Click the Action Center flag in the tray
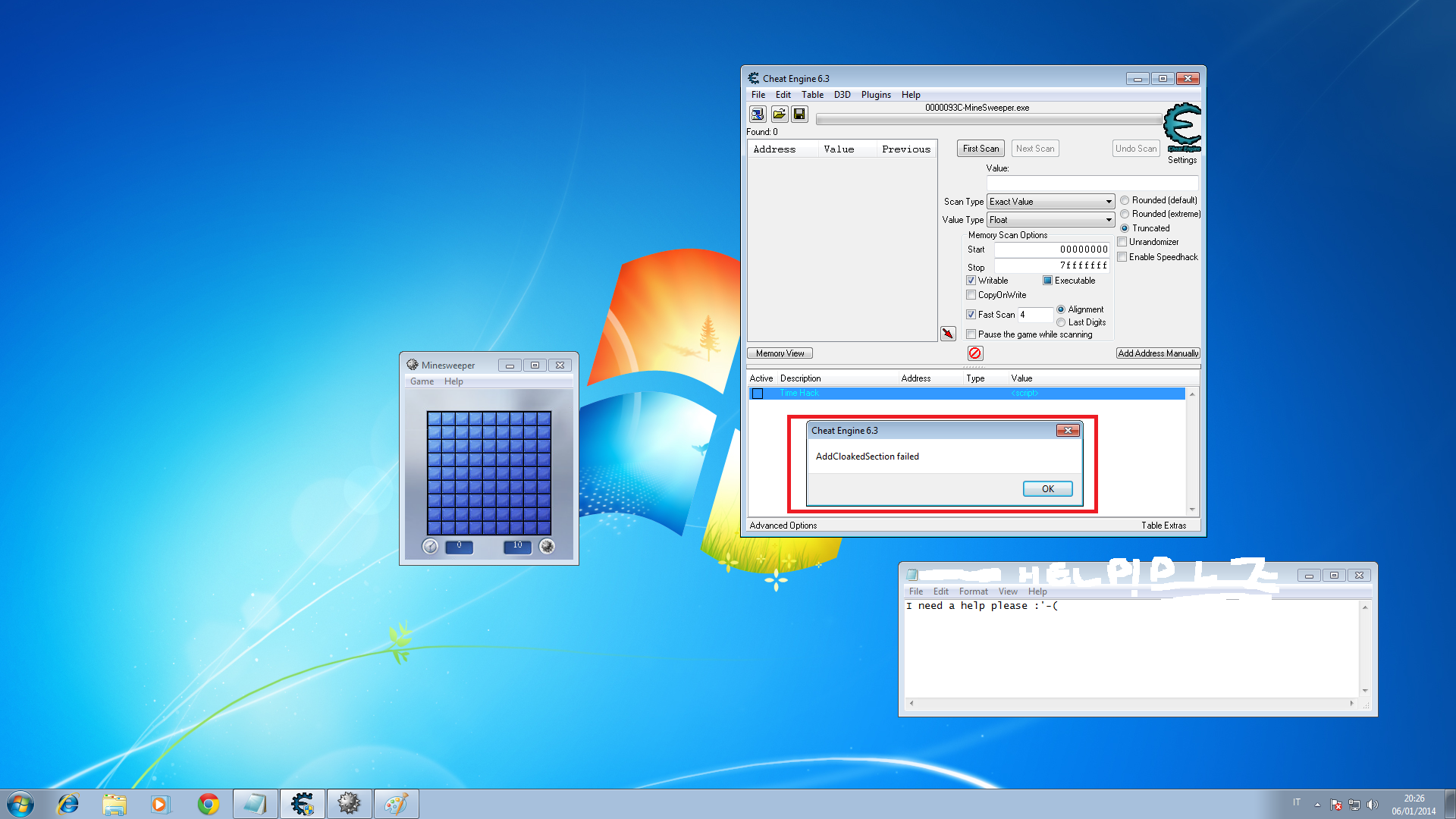 [1336, 805]
